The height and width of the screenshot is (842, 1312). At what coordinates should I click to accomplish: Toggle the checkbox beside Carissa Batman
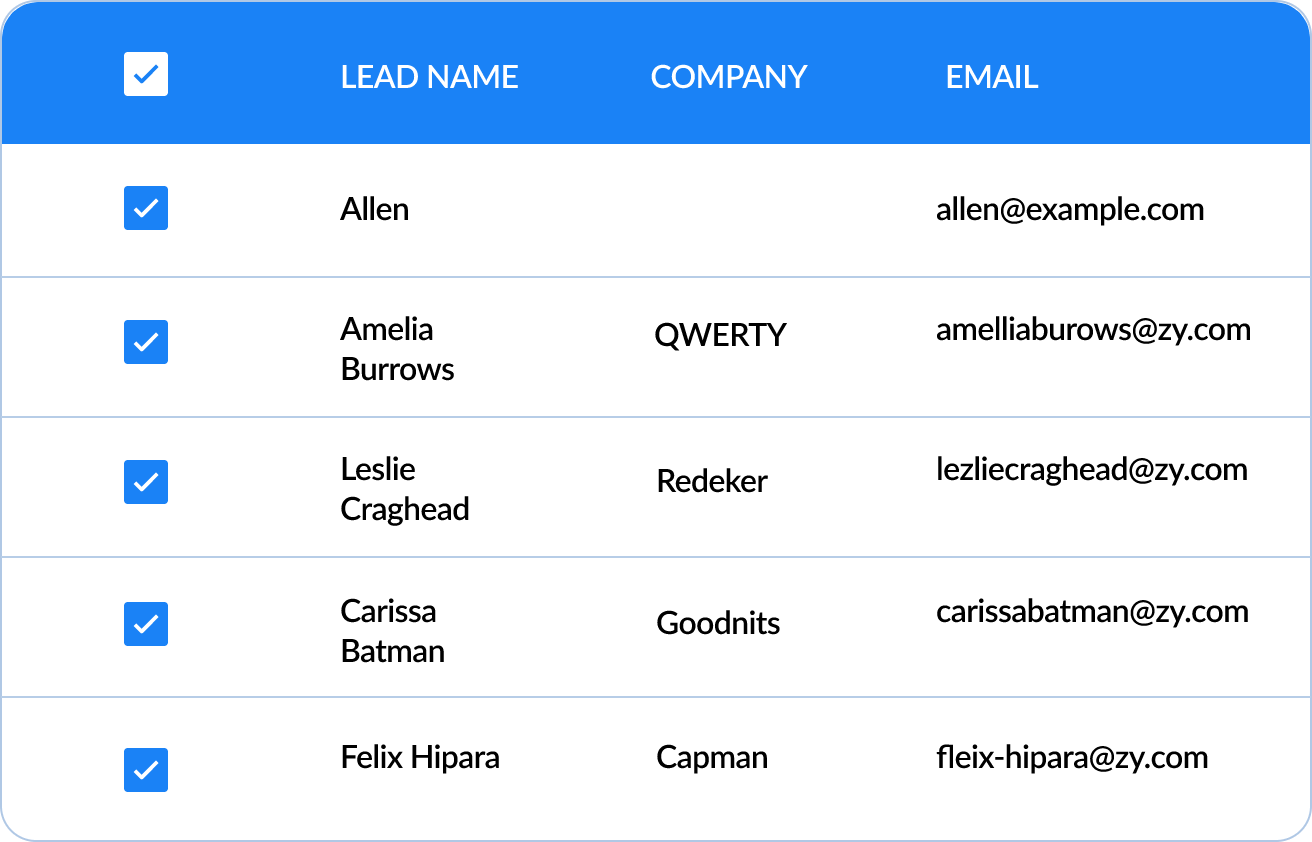point(146,624)
